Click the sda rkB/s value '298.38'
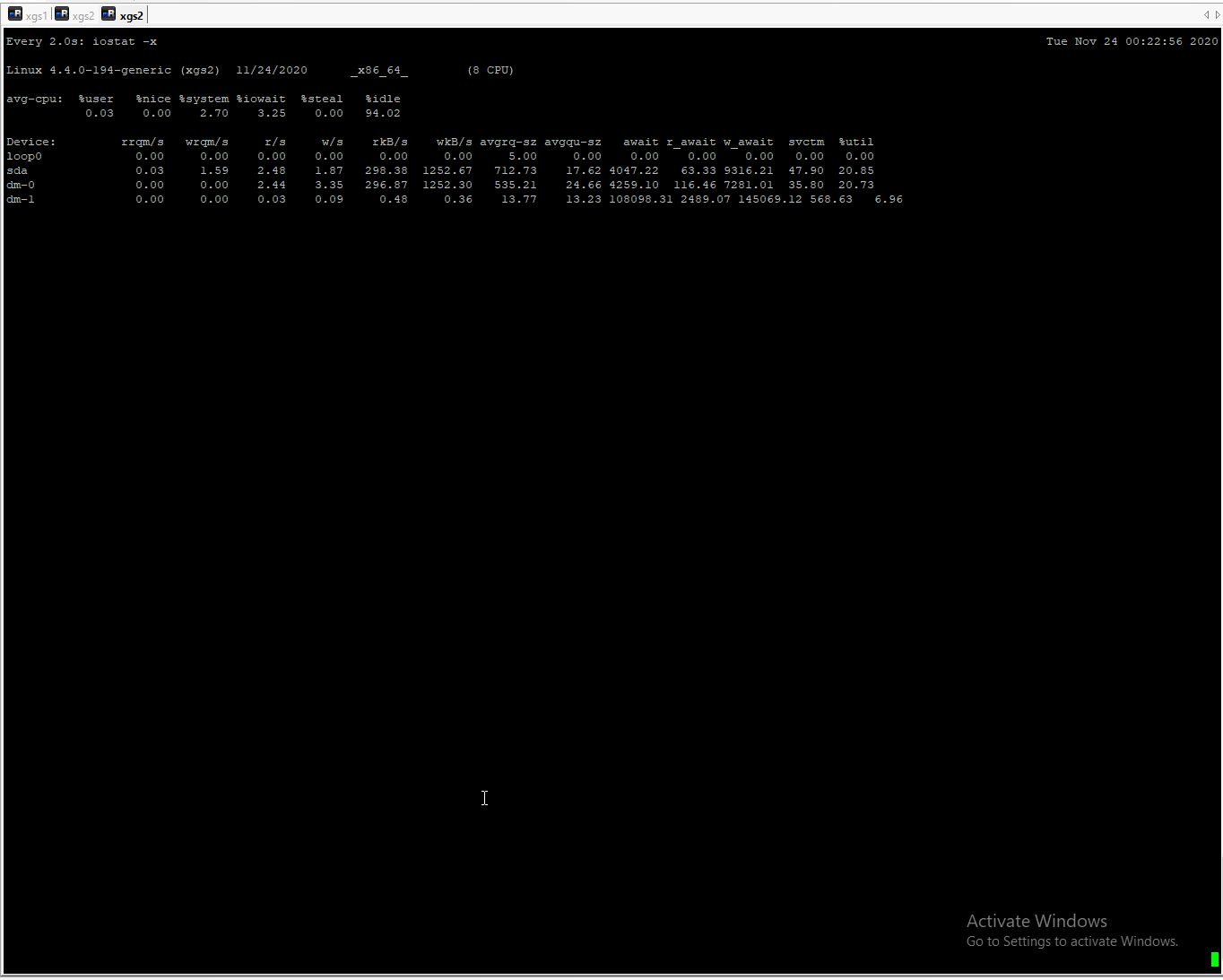The image size is (1223, 980). tap(386, 170)
